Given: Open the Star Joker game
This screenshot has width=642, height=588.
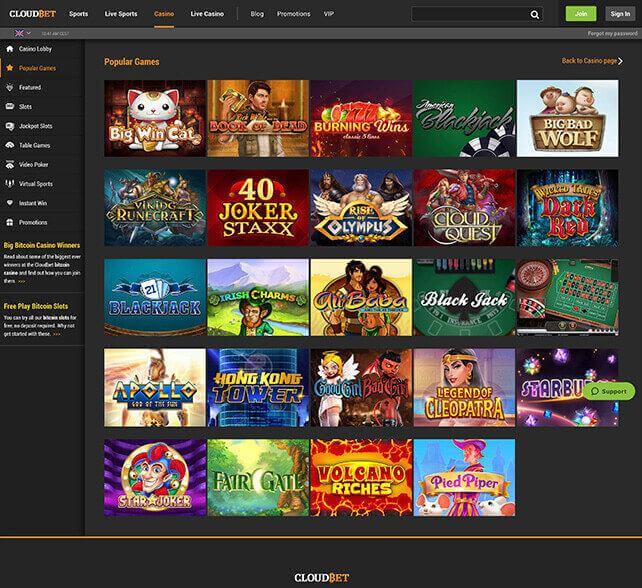Looking at the screenshot, I should click(x=155, y=477).
